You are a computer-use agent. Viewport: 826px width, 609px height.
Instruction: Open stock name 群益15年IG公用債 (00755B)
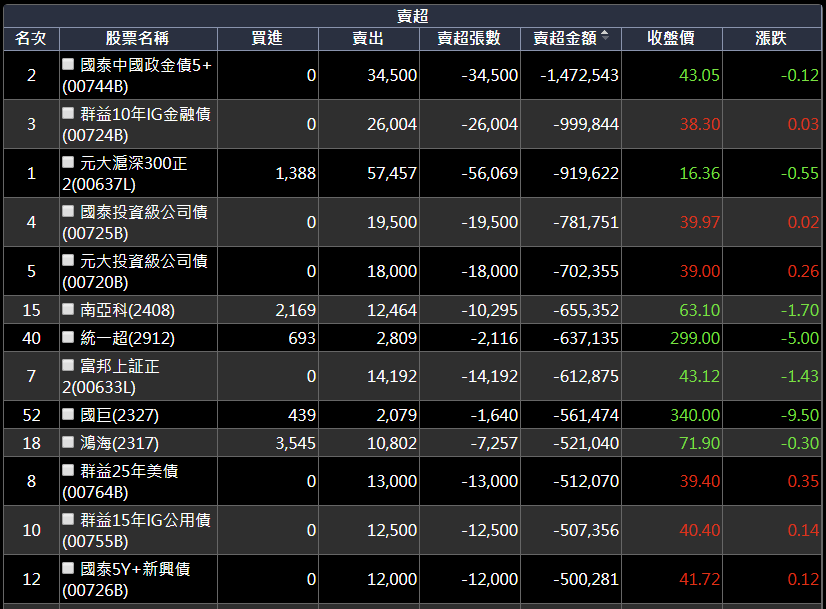pos(136,530)
